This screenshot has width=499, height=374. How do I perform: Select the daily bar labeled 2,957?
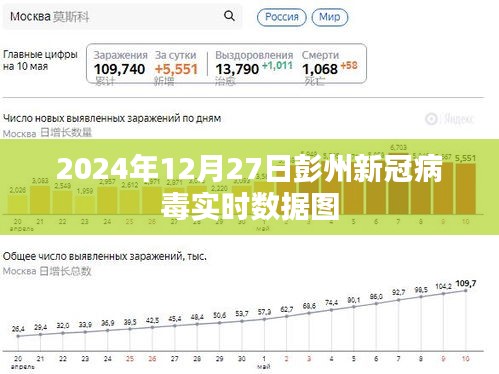coord(107,200)
